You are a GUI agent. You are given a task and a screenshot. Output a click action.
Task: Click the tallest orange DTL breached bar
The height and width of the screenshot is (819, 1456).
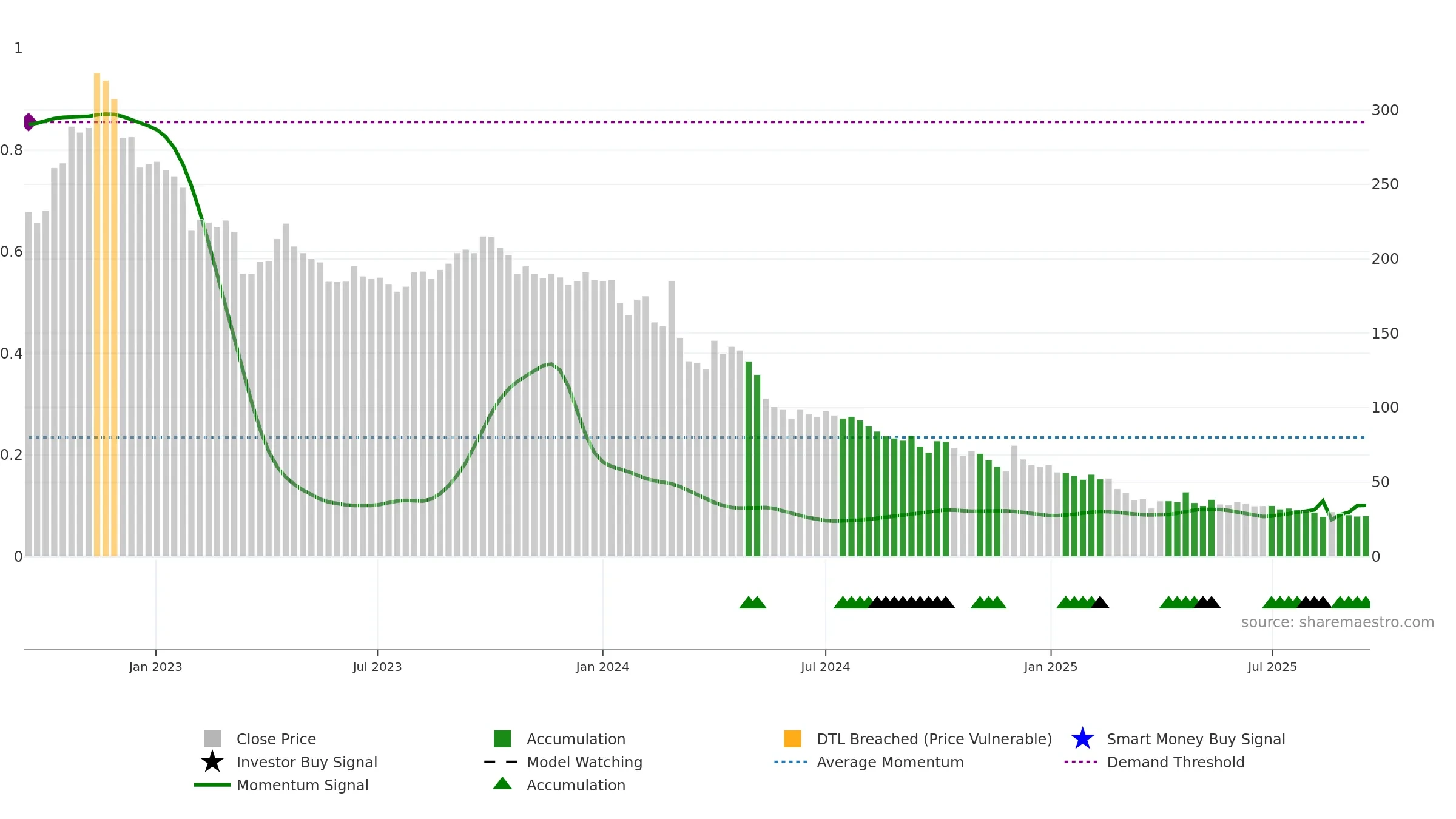(x=97, y=314)
